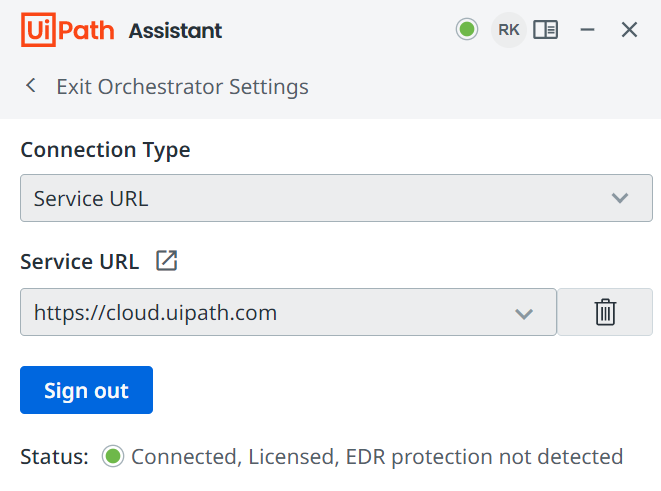The height and width of the screenshot is (491, 661).
Task: Open the RK user profile avatar
Action: pos(508,30)
